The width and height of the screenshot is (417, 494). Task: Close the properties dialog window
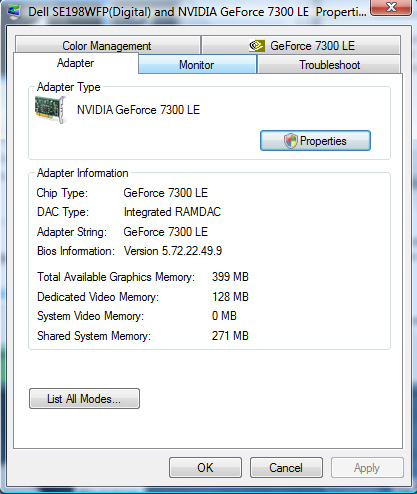coord(391,7)
